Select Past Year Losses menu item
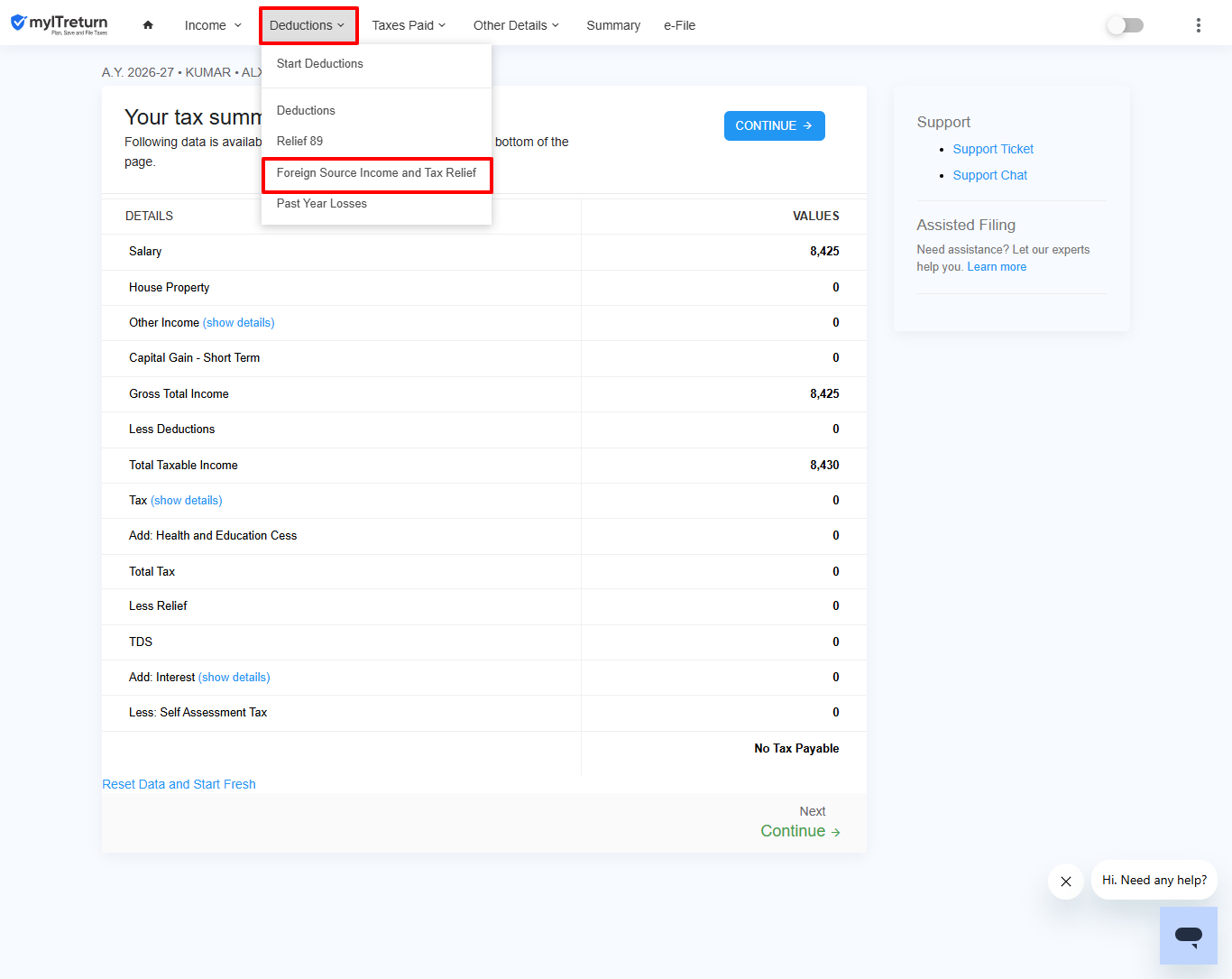The width and height of the screenshot is (1232, 979). click(x=322, y=204)
